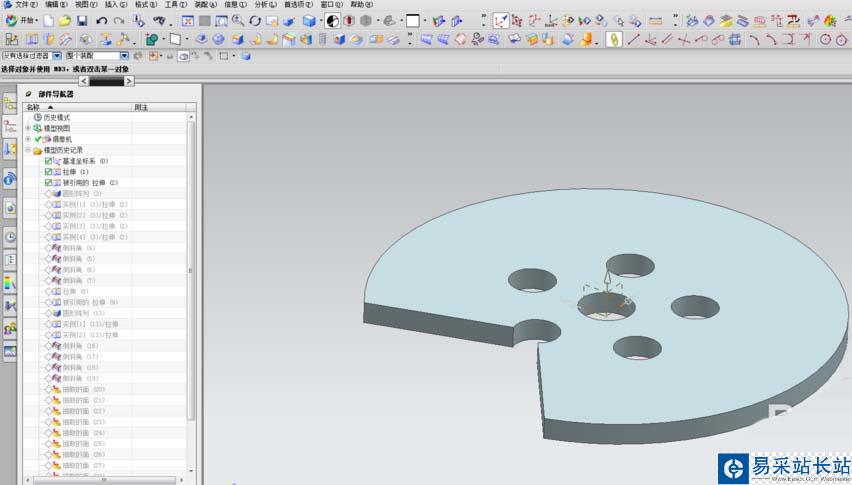852x485 pixels.
Task: Uncheck the 被引用的 拉伸 (2) checkbox
Action: pyautogui.click(x=48, y=182)
